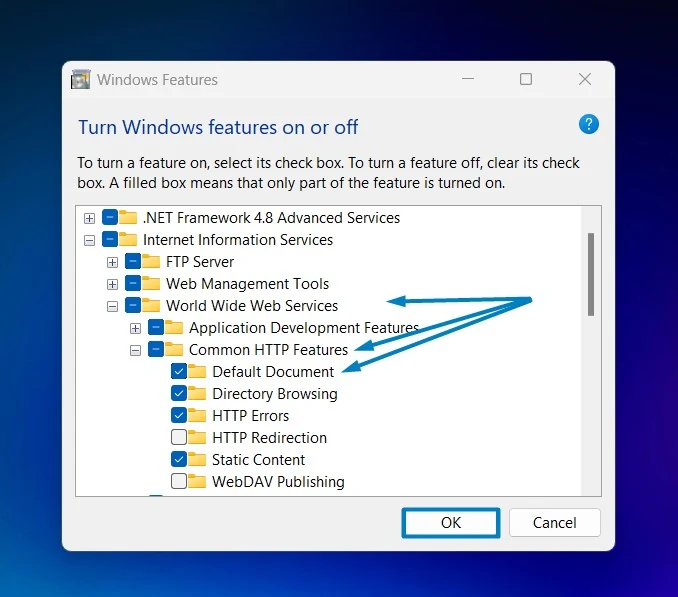This screenshot has height=597, width=678.
Task: Maximize the Windows Features window
Action: coord(526,79)
